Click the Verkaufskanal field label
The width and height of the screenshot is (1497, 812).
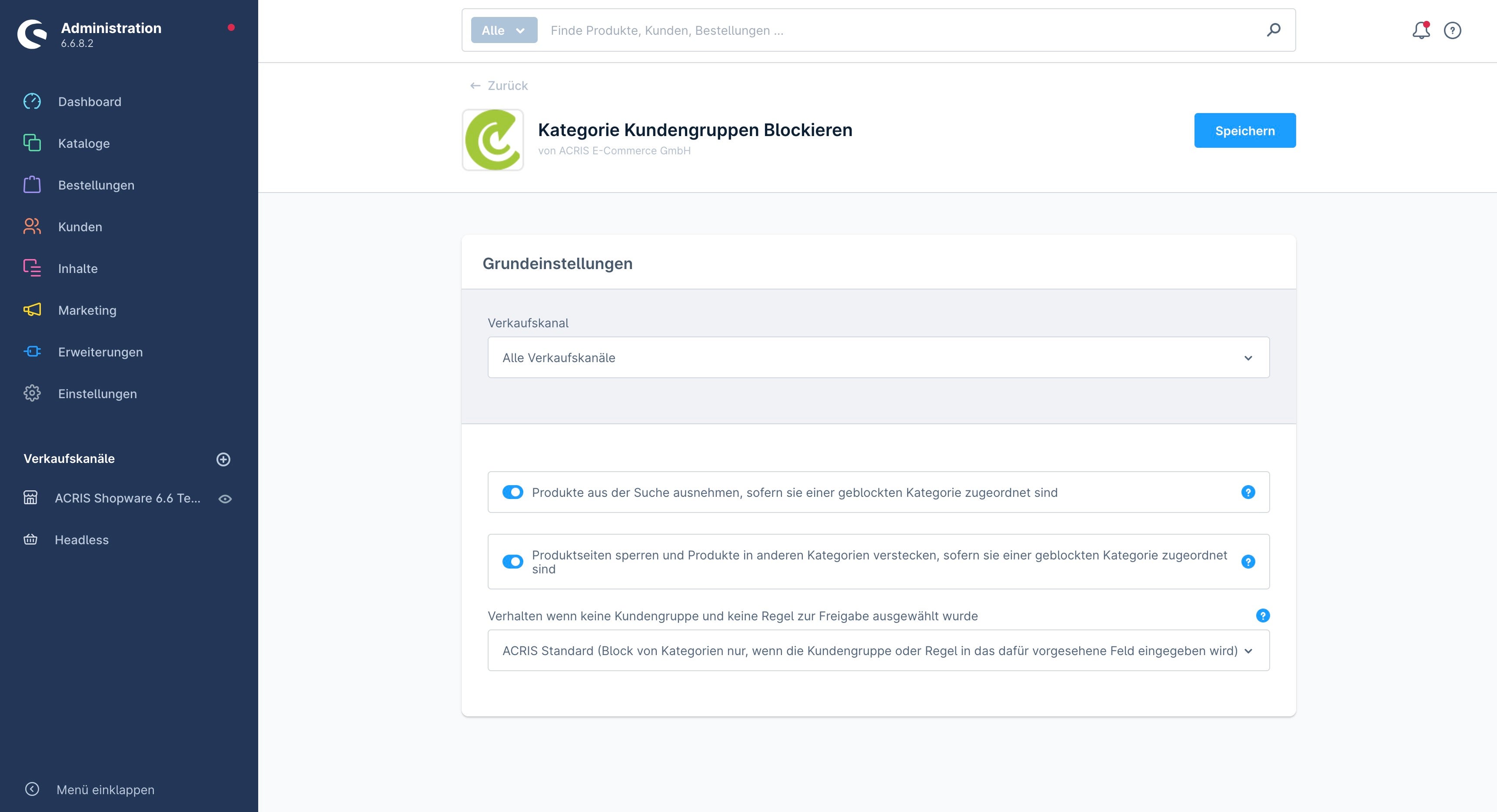pos(528,323)
